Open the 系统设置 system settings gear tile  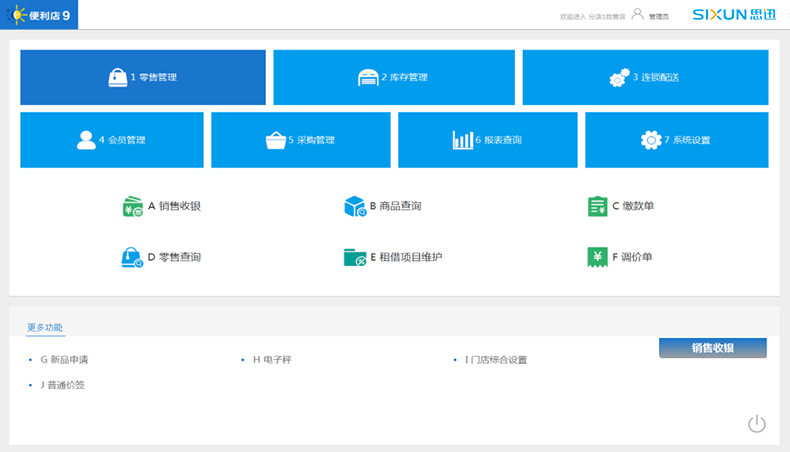point(676,140)
